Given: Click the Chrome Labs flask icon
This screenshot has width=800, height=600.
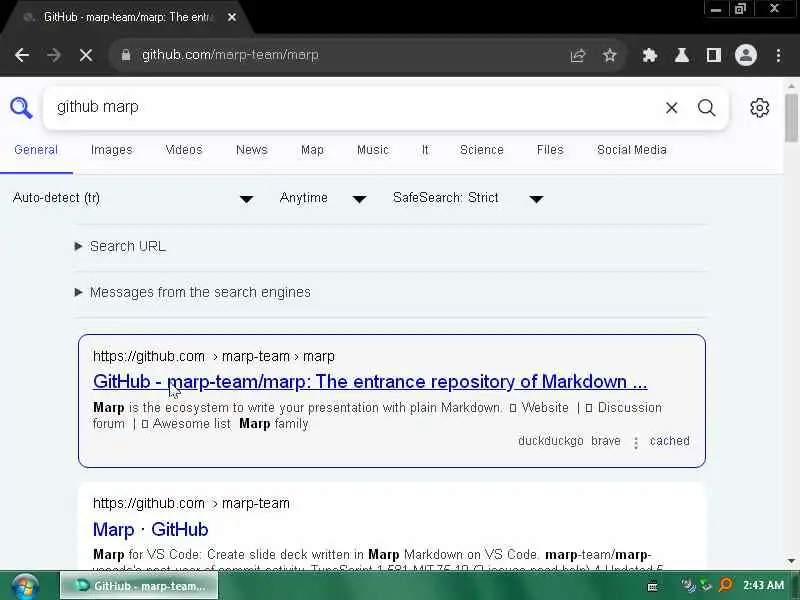Looking at the screenshot, I should click(x=682, y=55).
